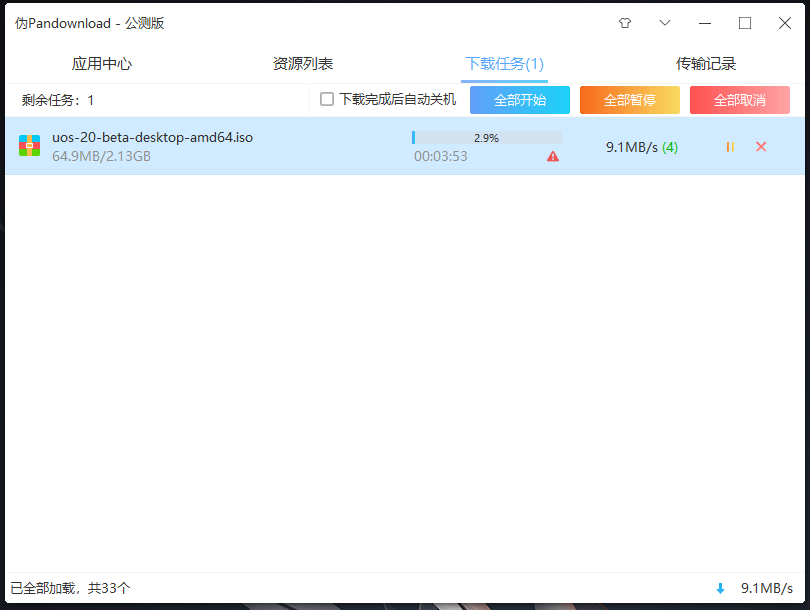Click the 2.9% download progress bar
The image size is (810, 610).
[487, 138]
